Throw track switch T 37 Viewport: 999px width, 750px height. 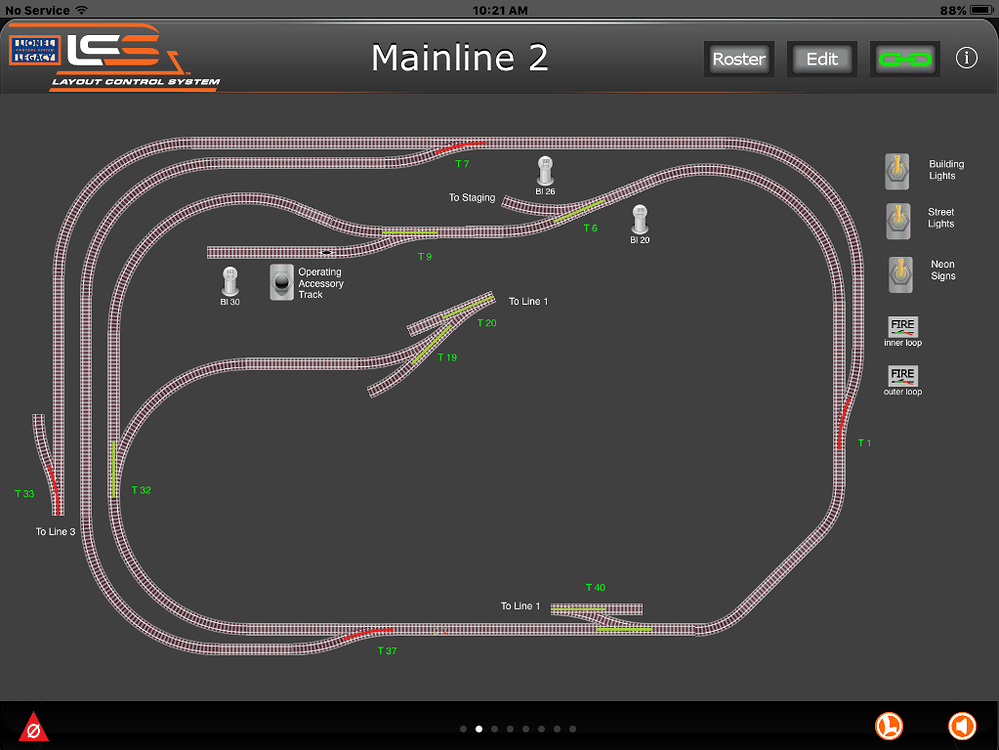click(366, 634)
